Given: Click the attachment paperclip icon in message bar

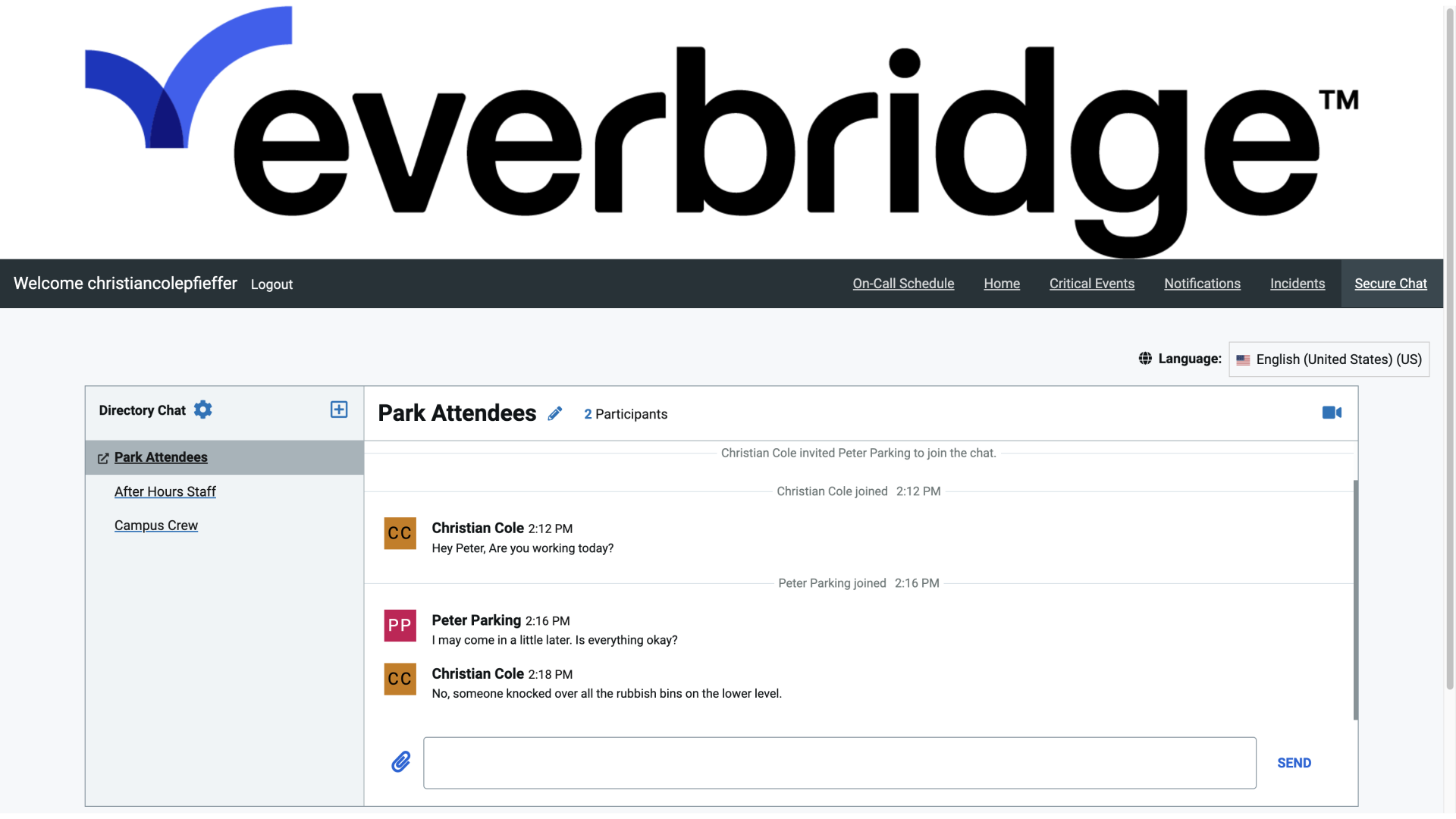Looking at the screenshot, I should pos(400,762).
